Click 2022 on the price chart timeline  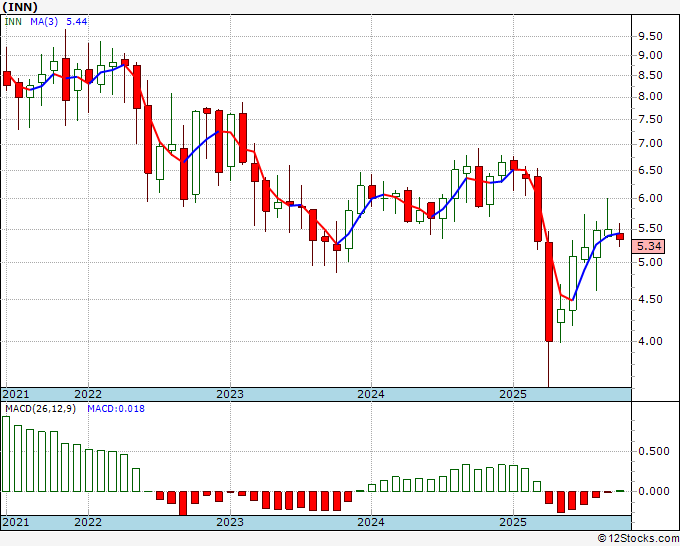88,394
